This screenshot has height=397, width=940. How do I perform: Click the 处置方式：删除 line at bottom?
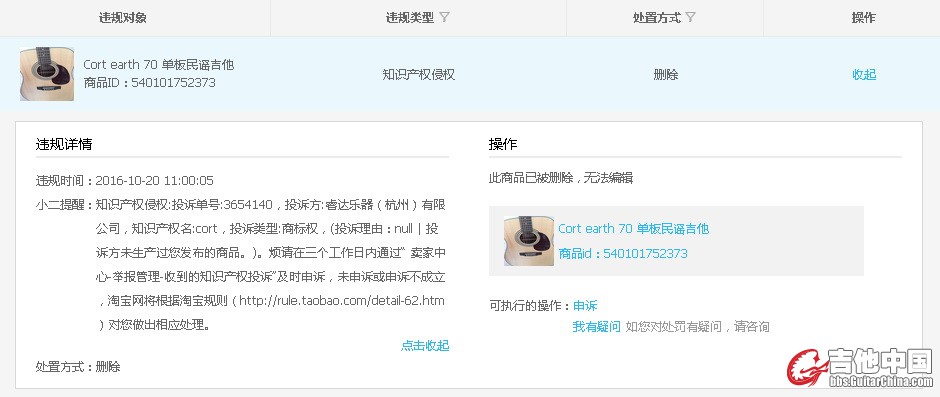(78, 366)
